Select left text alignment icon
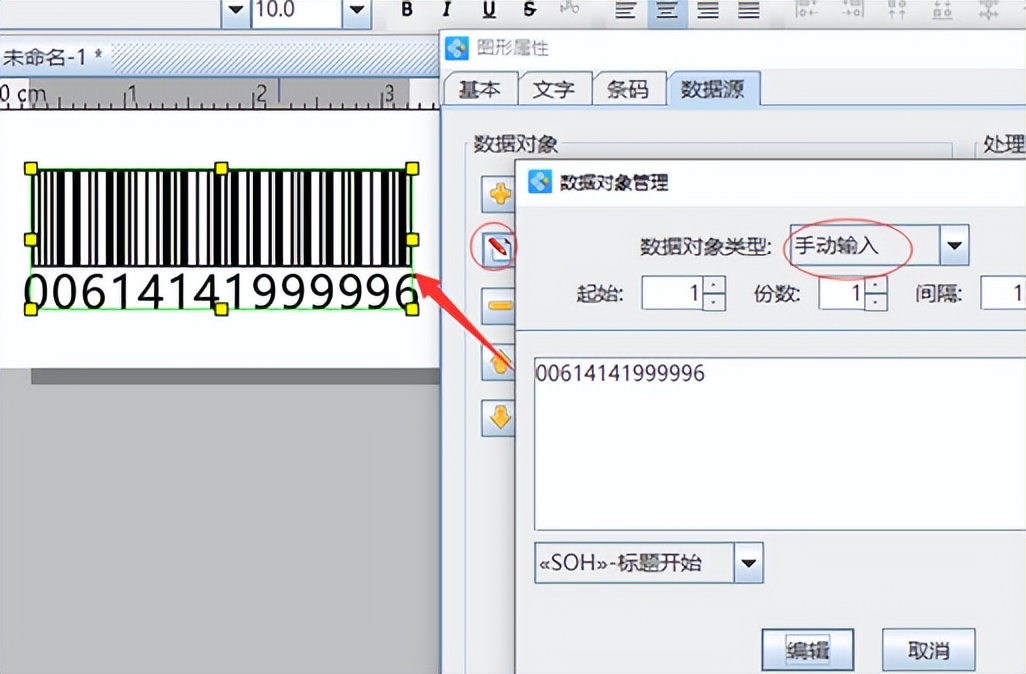The image size is (1026, 674). [625, 10]
